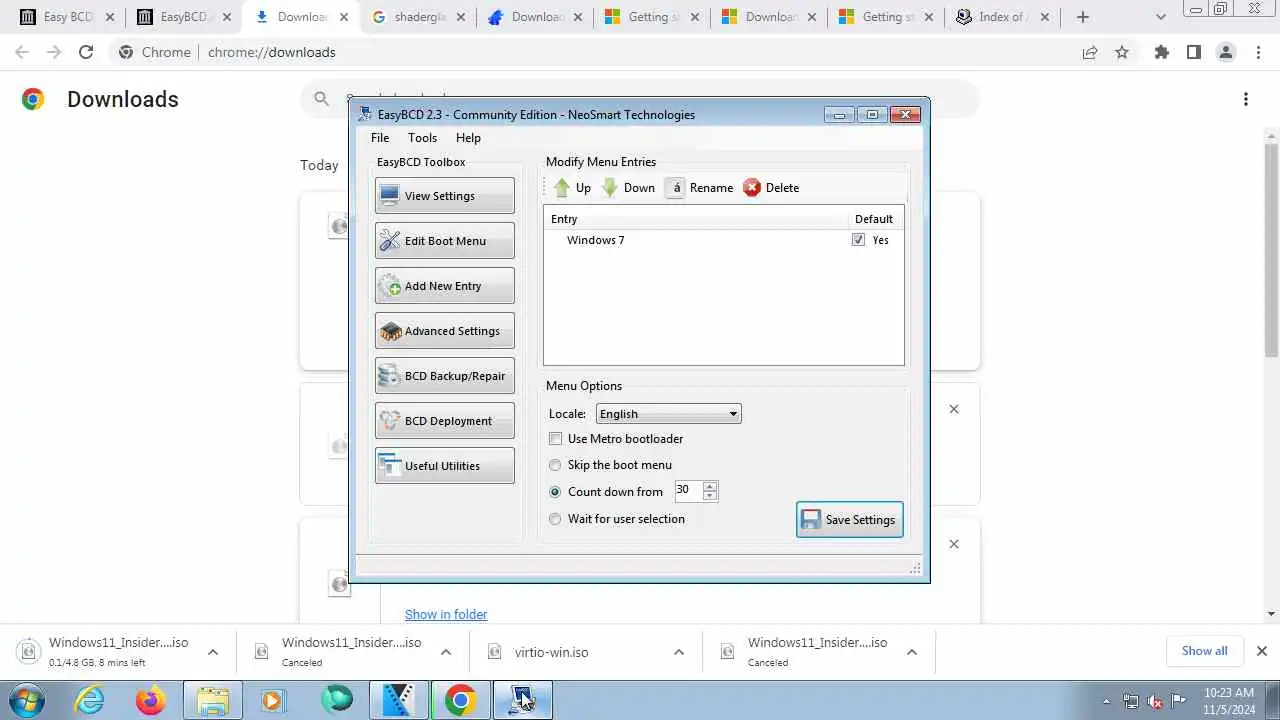Click the Chrome icon in taskbar

[x=460, y=700]
